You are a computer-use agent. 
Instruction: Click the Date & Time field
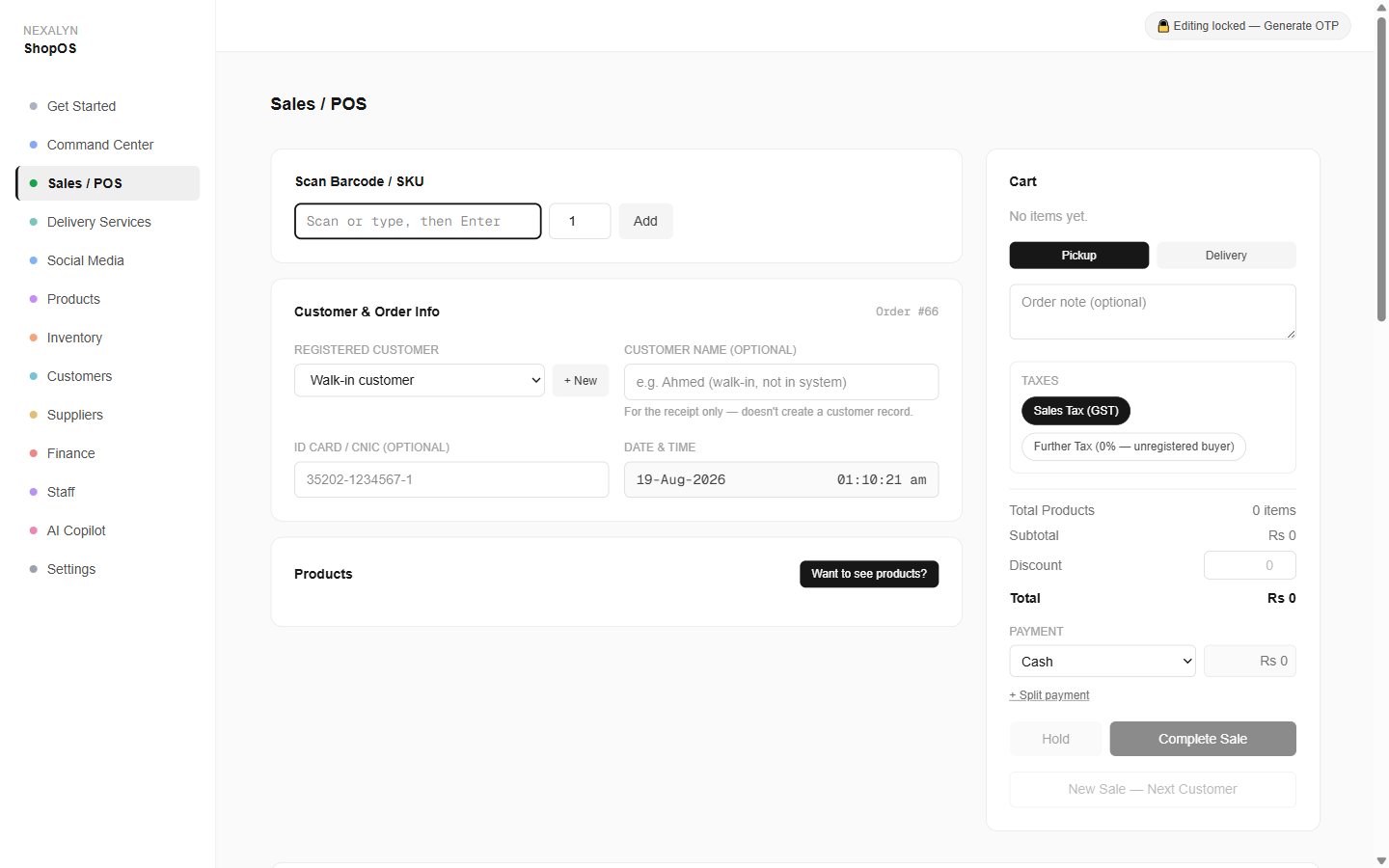tap(781, 479)
